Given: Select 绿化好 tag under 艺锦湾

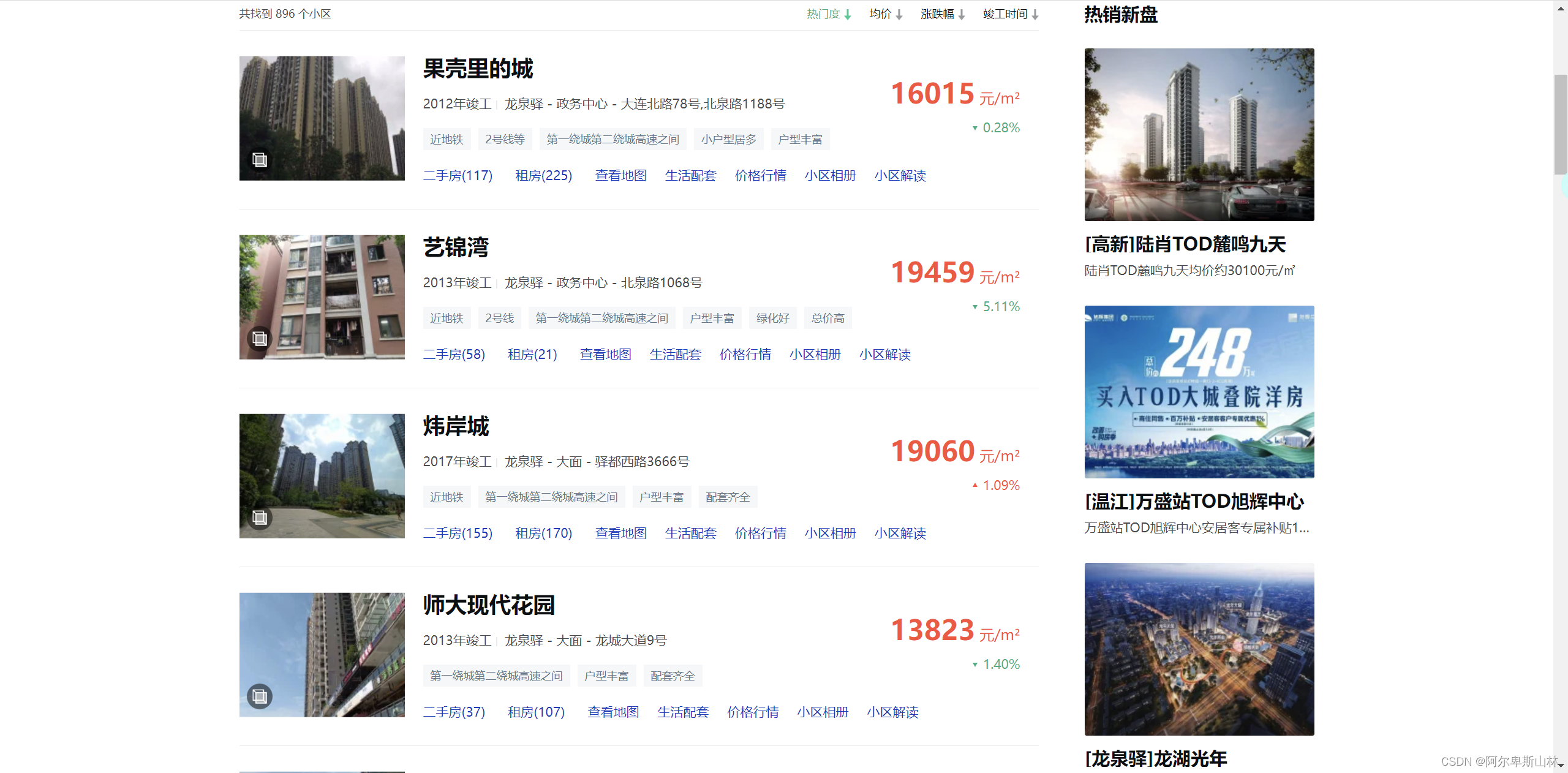Looking at the screenshot, I should tap(772, 319).
